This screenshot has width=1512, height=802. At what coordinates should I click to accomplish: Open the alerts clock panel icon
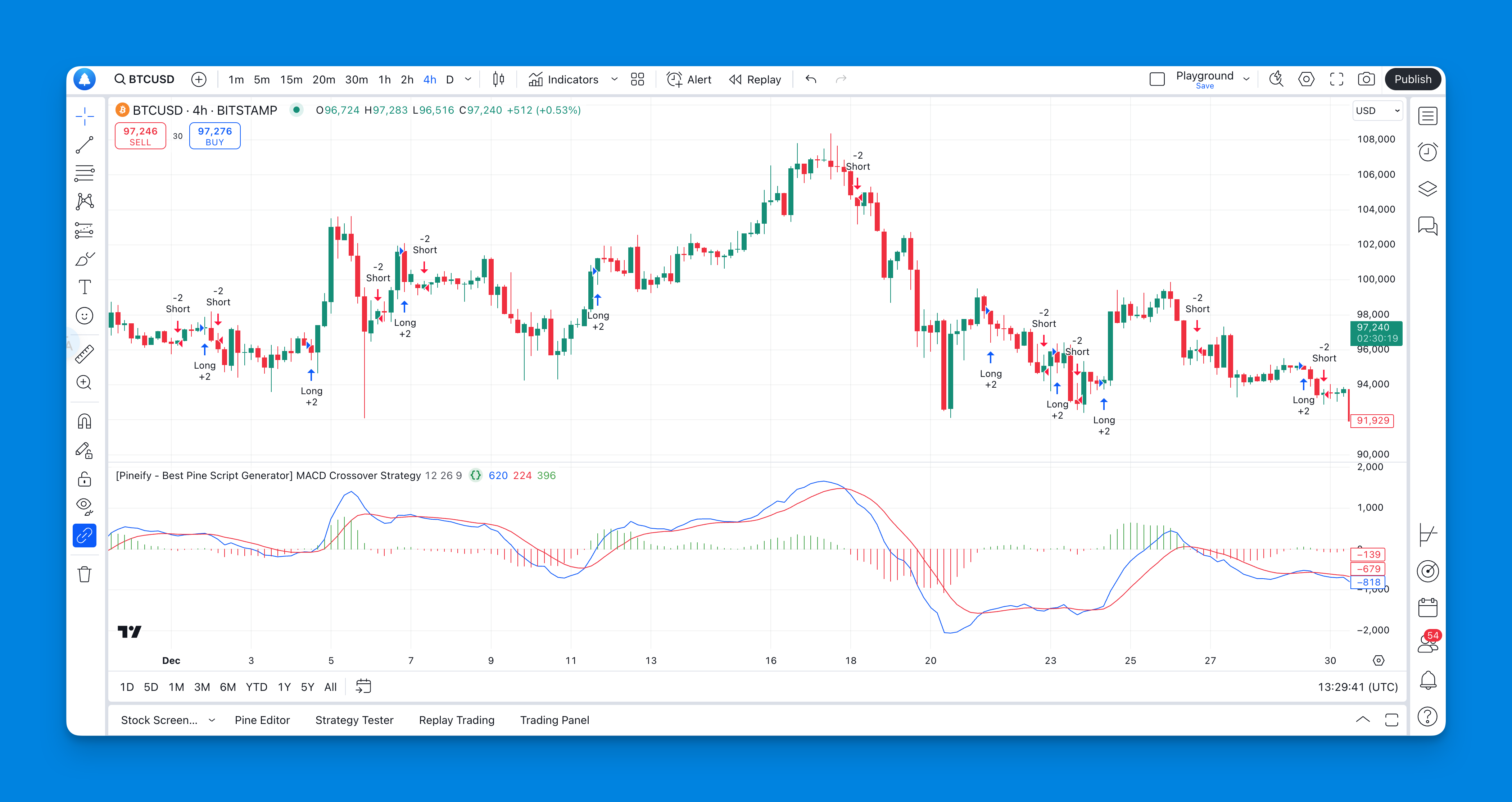[x=1427, y=152]
